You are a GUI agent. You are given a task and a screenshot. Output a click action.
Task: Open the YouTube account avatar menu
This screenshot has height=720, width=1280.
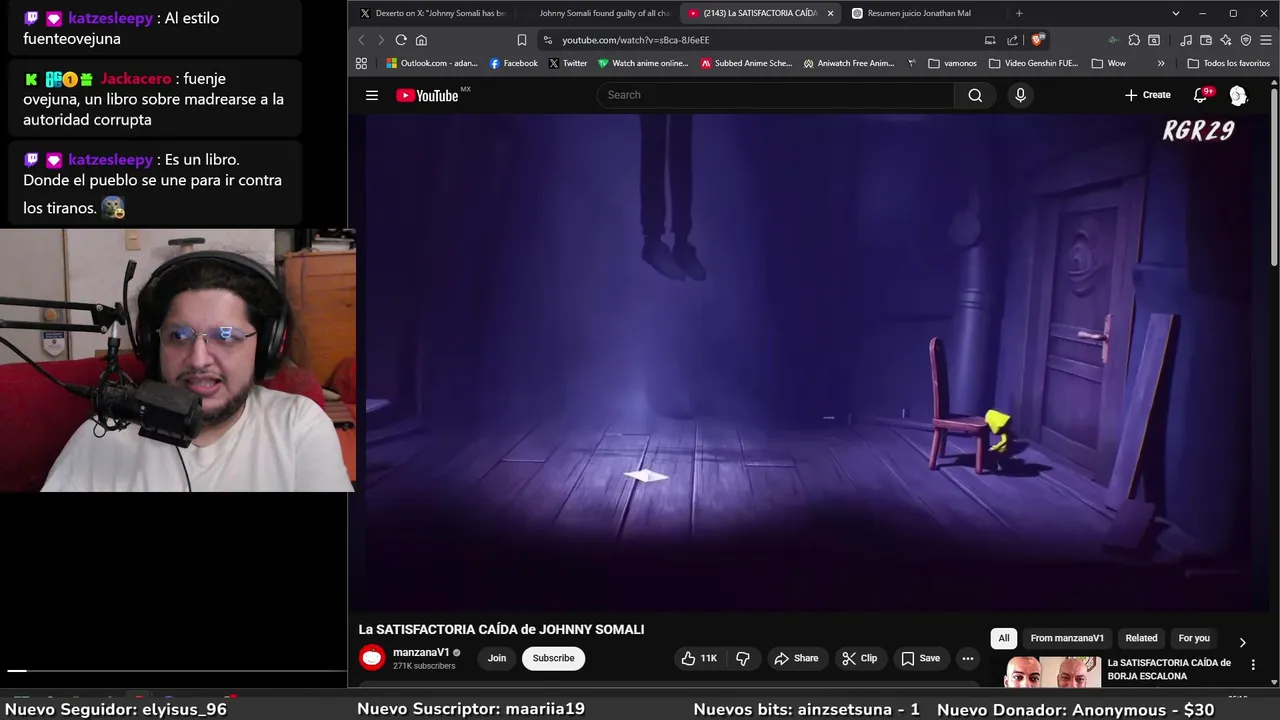(x=1238, y=95)
